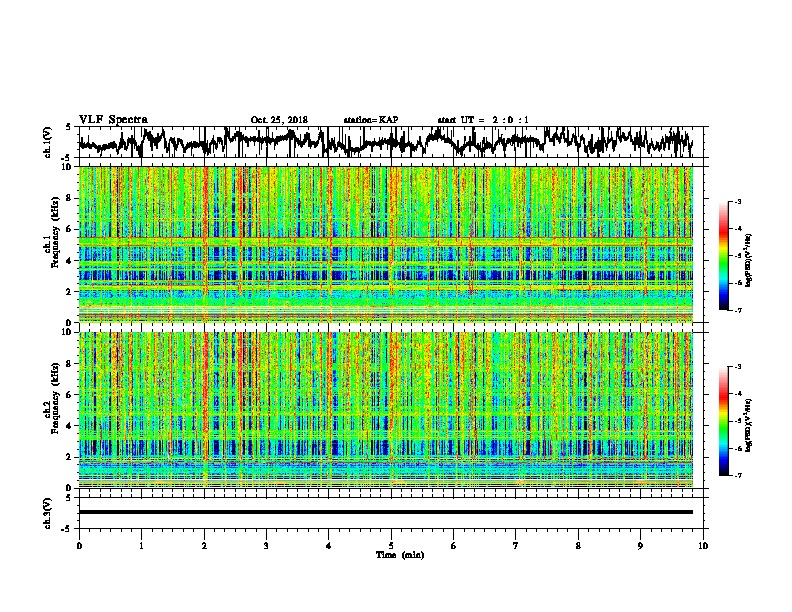The width and height of the screenshot is (792, 612).
Task: Click the ch.2 colorbar log PSD units label
Action: click(749, 425)
